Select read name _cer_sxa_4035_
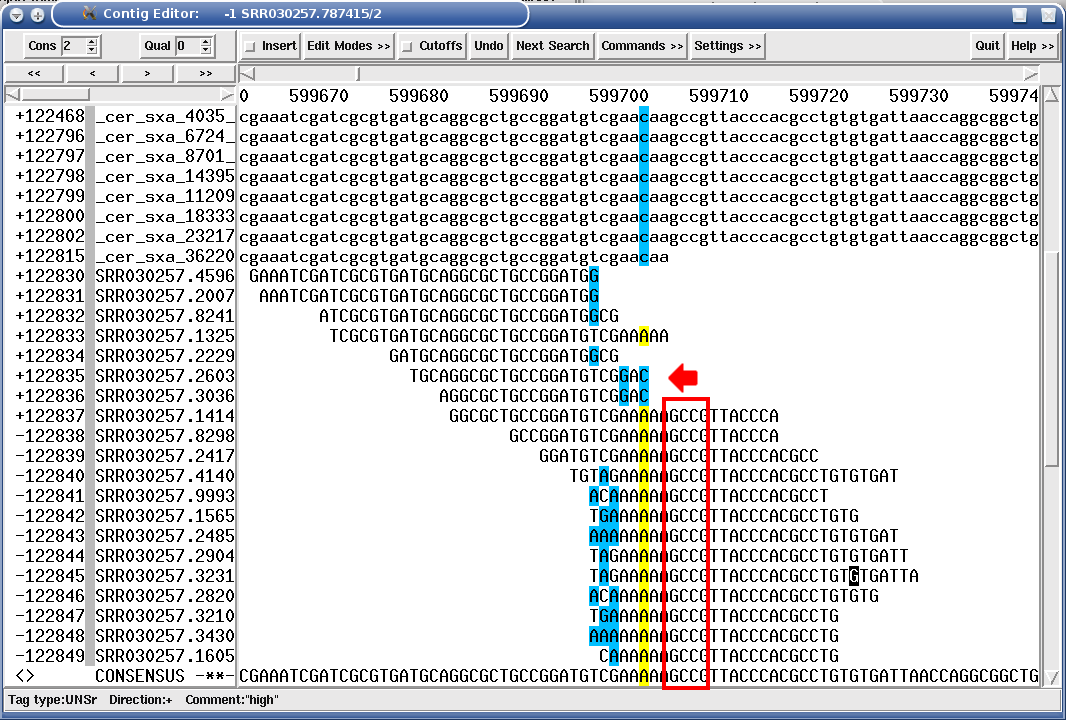The image size is (1066, 720). (x=165, y=116)
